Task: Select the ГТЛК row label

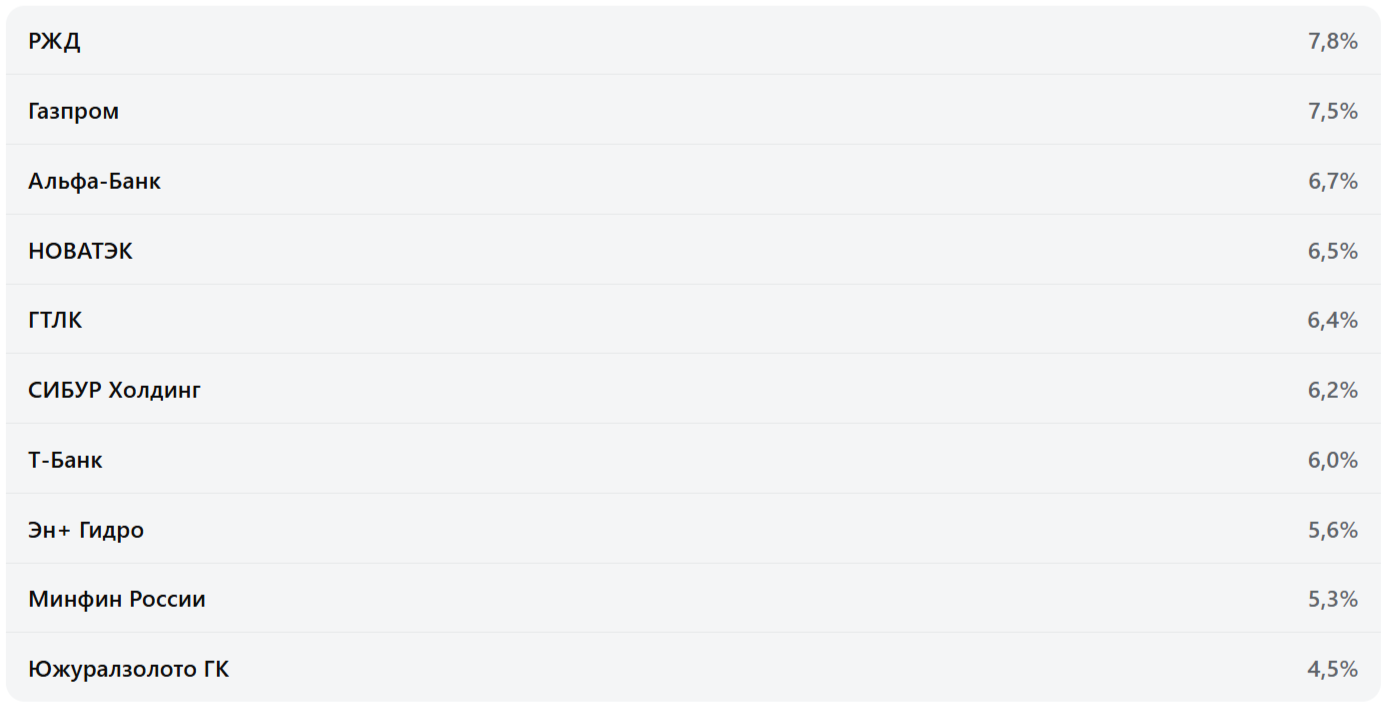Action: click(55, 320)
